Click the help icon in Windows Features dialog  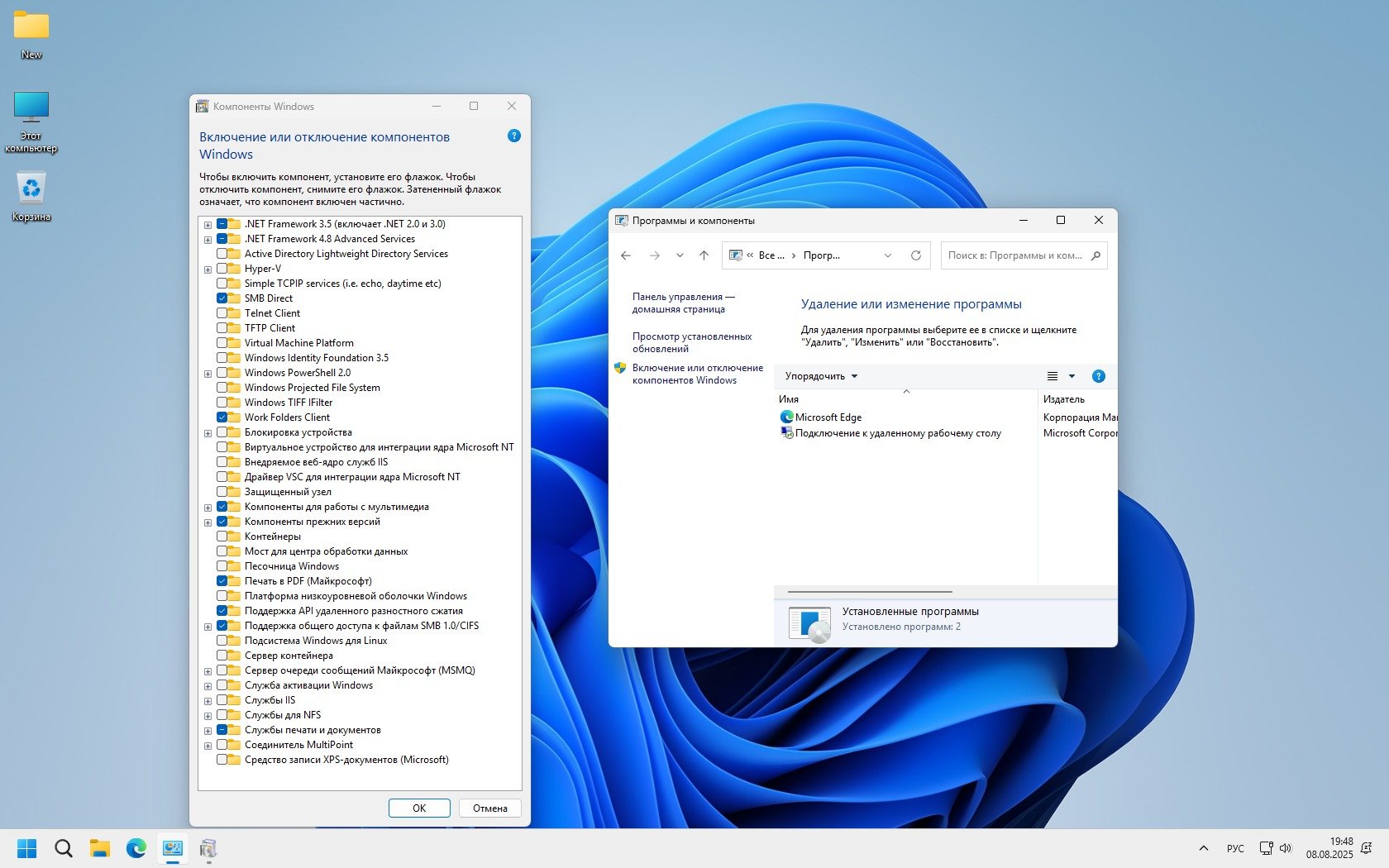(x=513, y=136)
